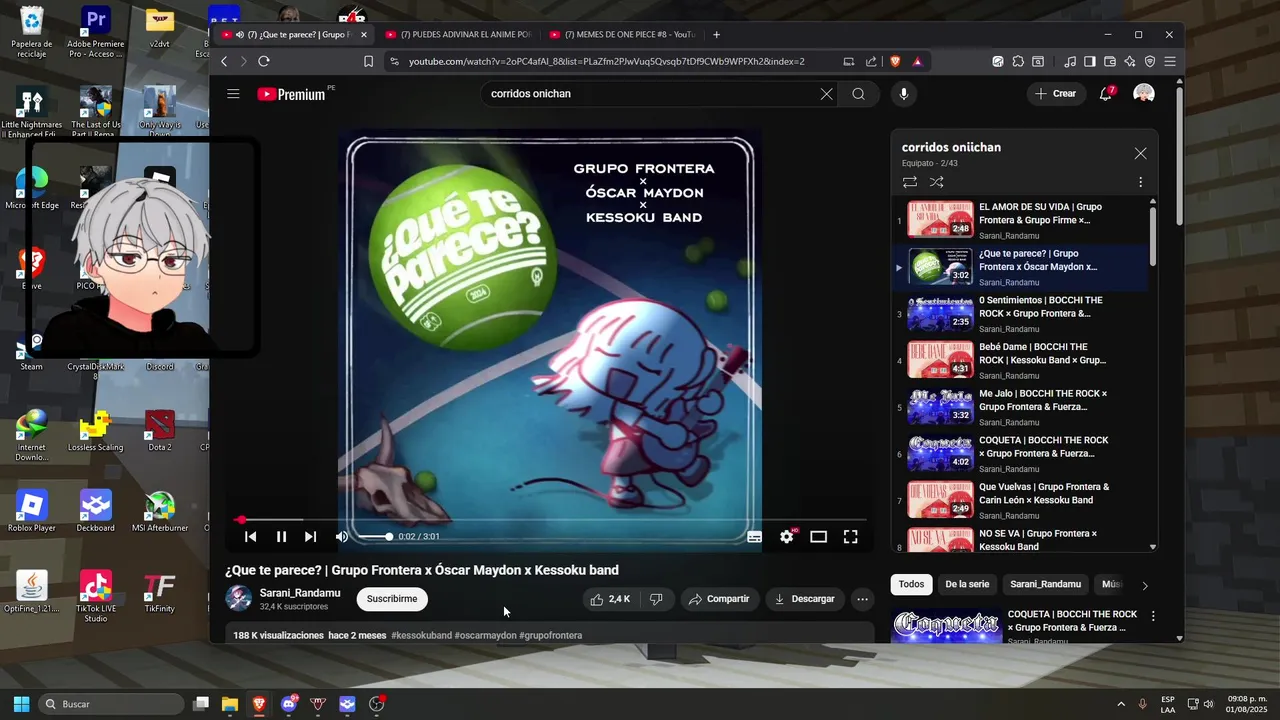Select the Todos filter chip

[x=911, y=584]
